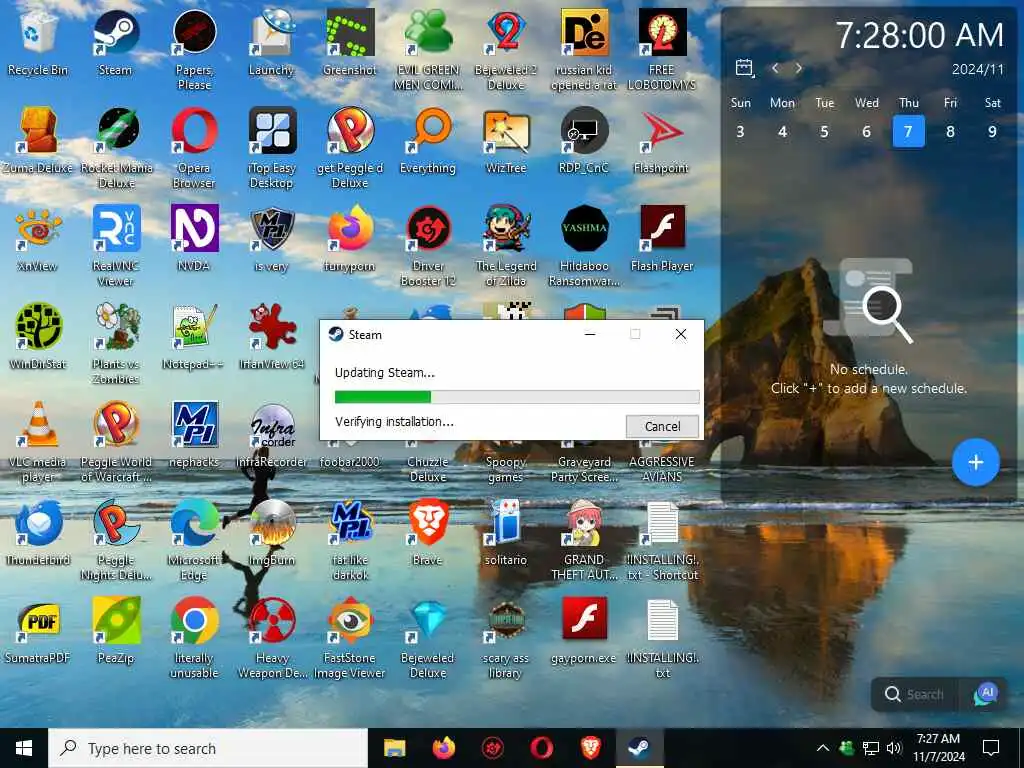Select the Brave browser desktop icon
Screen dimensions: 1024x768
(x=428, y=522)
